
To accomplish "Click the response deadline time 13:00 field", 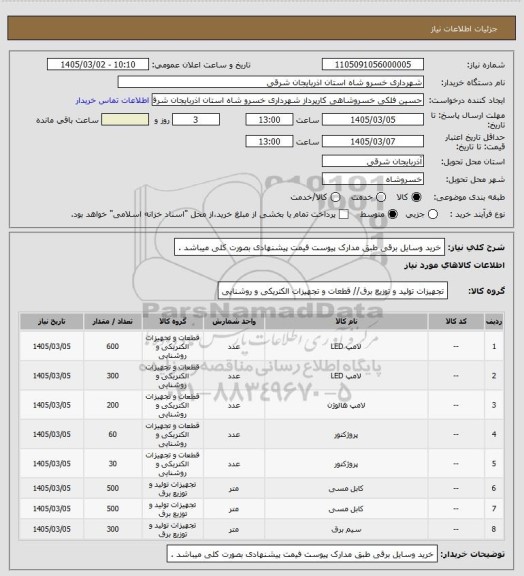I will [269, 120].
